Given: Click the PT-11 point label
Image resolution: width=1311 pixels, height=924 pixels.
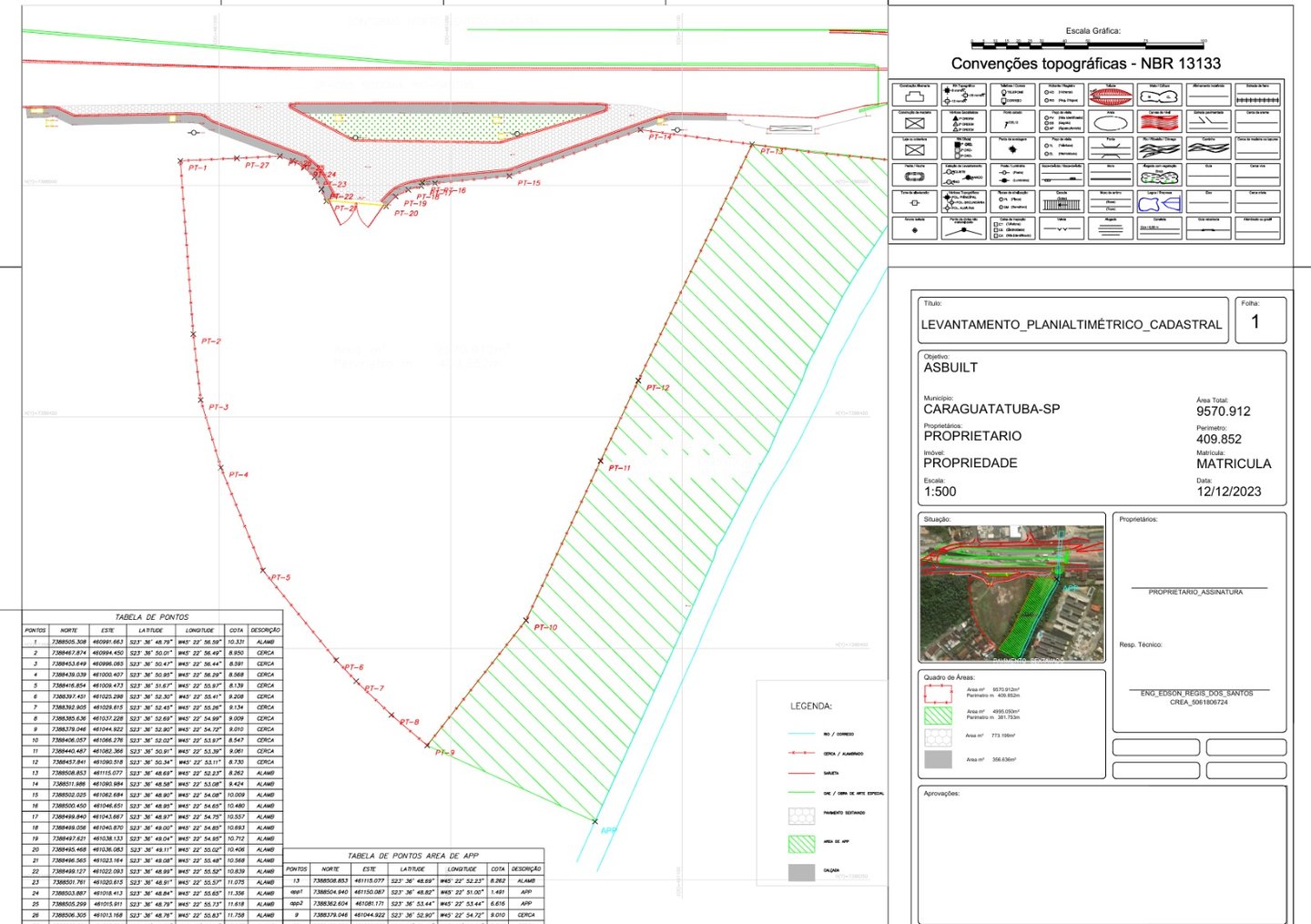Looking at the screenshot, I should (x=619, y=468).
